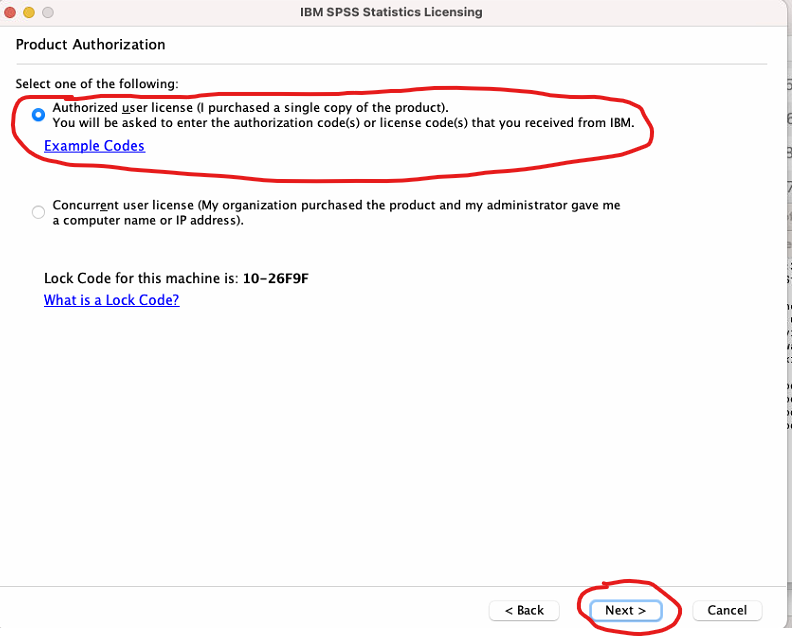792x636 pixels.
Task: Click the 'Select one of the following' text
Action: click(97, 84)
